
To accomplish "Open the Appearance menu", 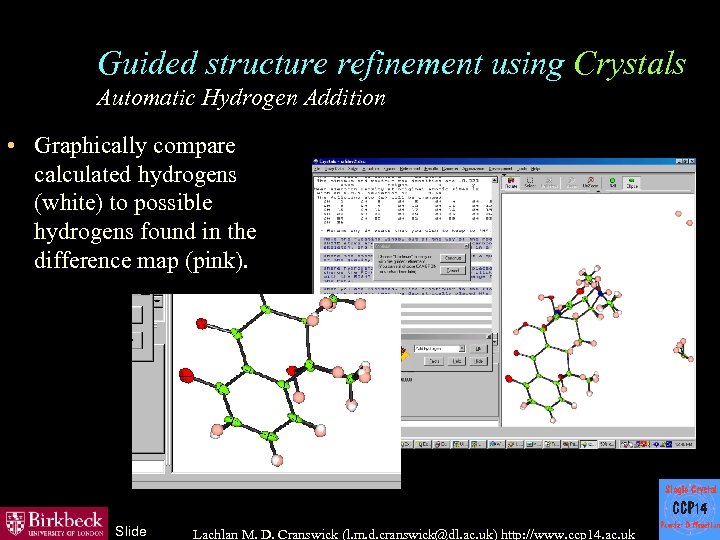I will 472,169.
